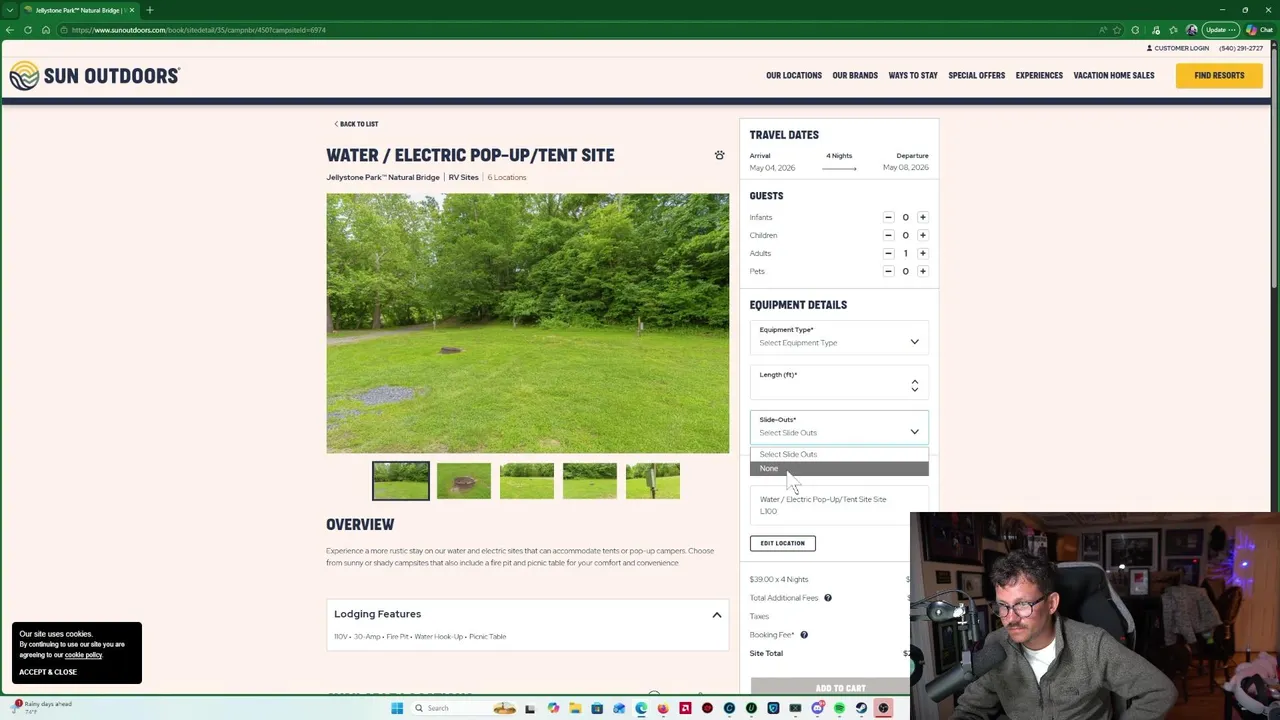Open OBS Studio from taskbar
1280x720 pixels.
click(x=883, y=708)
